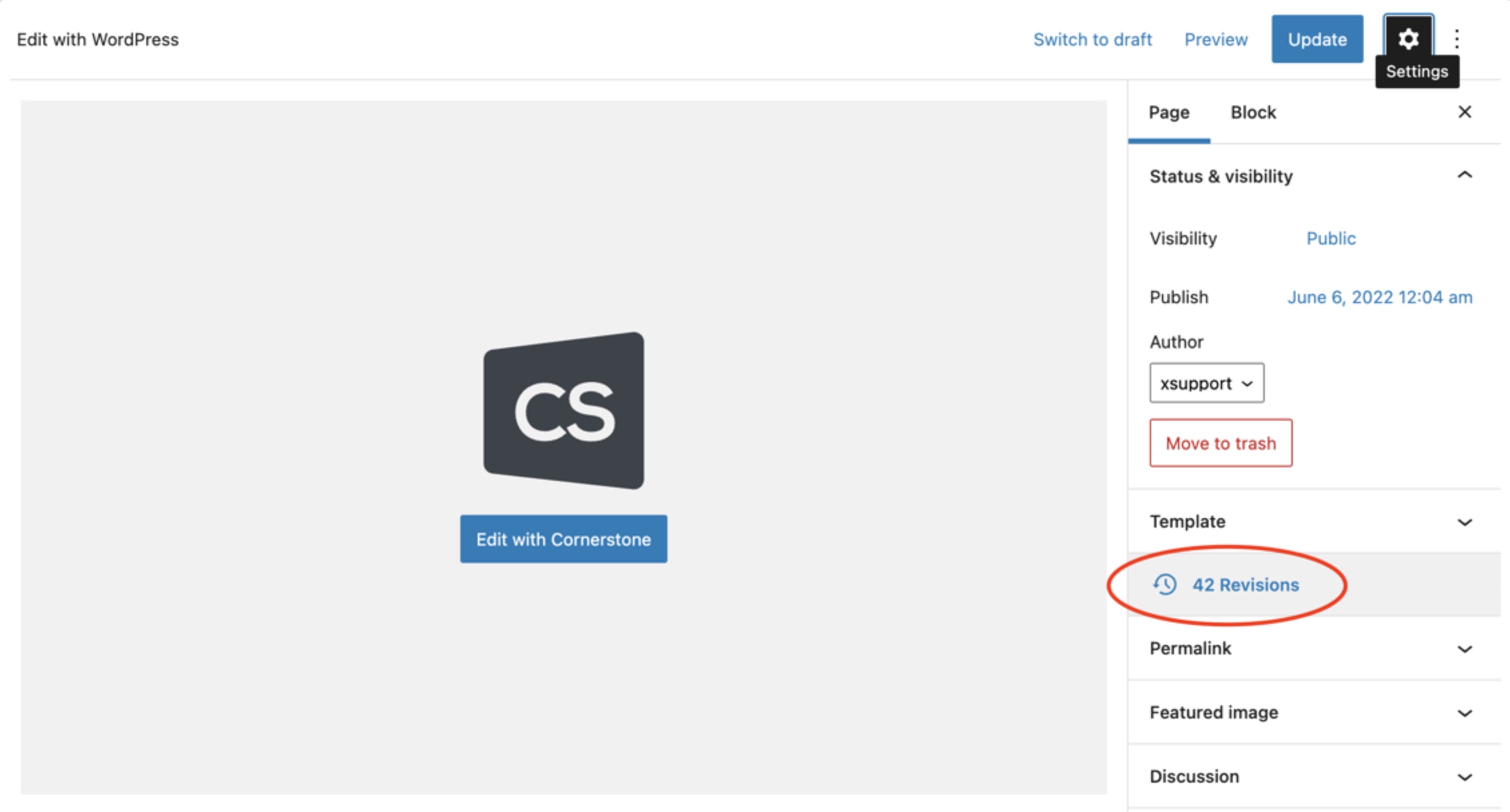Expand the Permalink section
1510x812 pixels.
[x=1464, y=648]
